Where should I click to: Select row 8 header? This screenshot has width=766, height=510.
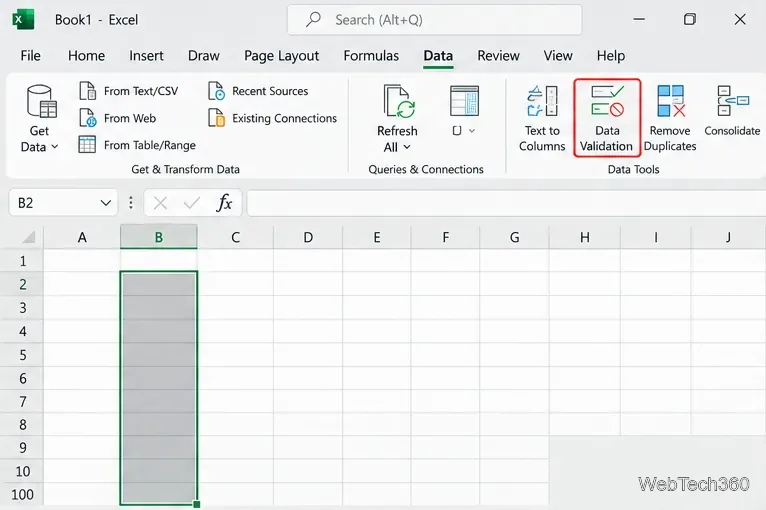coord(22,425)
